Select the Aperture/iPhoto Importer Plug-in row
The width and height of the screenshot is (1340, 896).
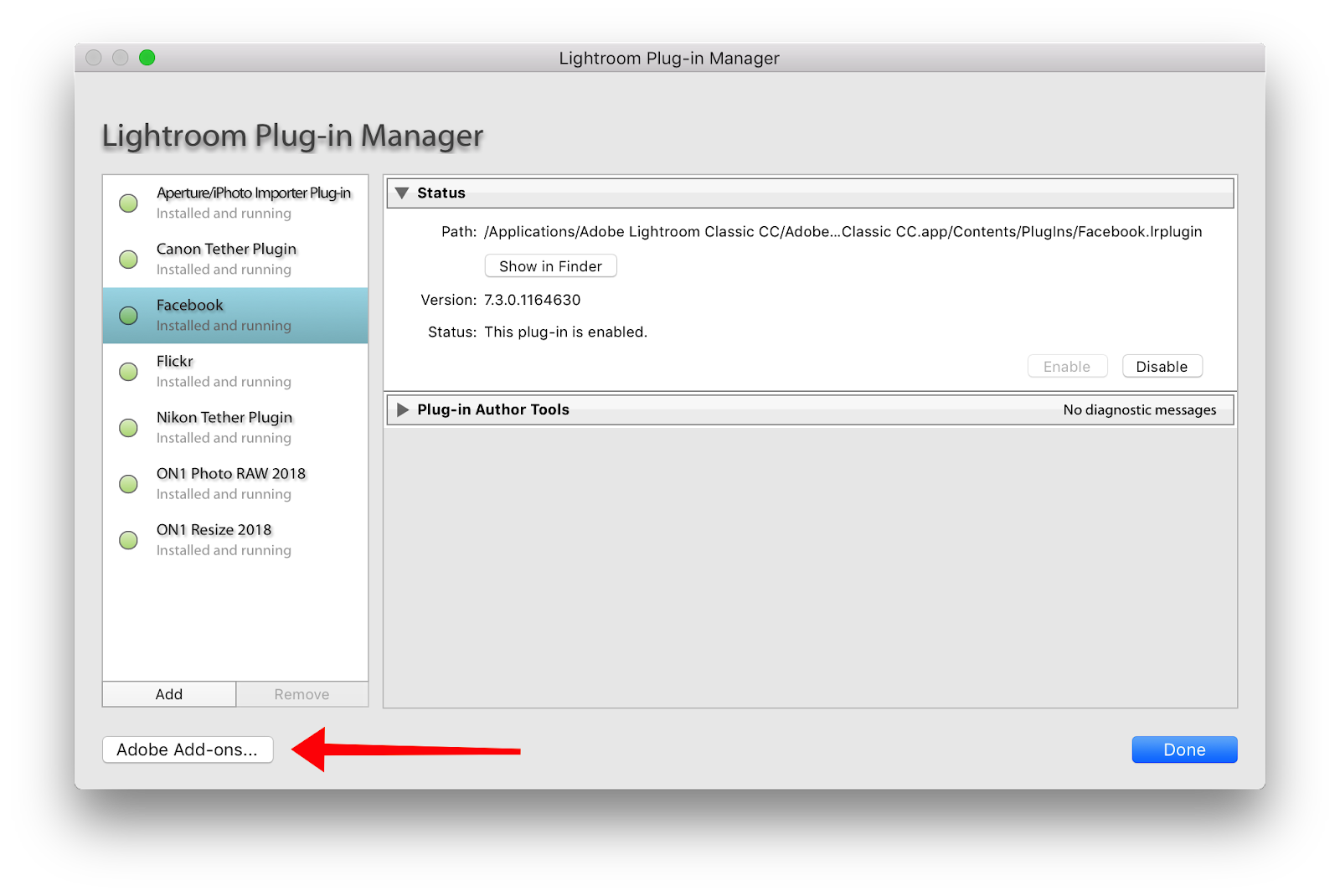click(x=235, y=203)
